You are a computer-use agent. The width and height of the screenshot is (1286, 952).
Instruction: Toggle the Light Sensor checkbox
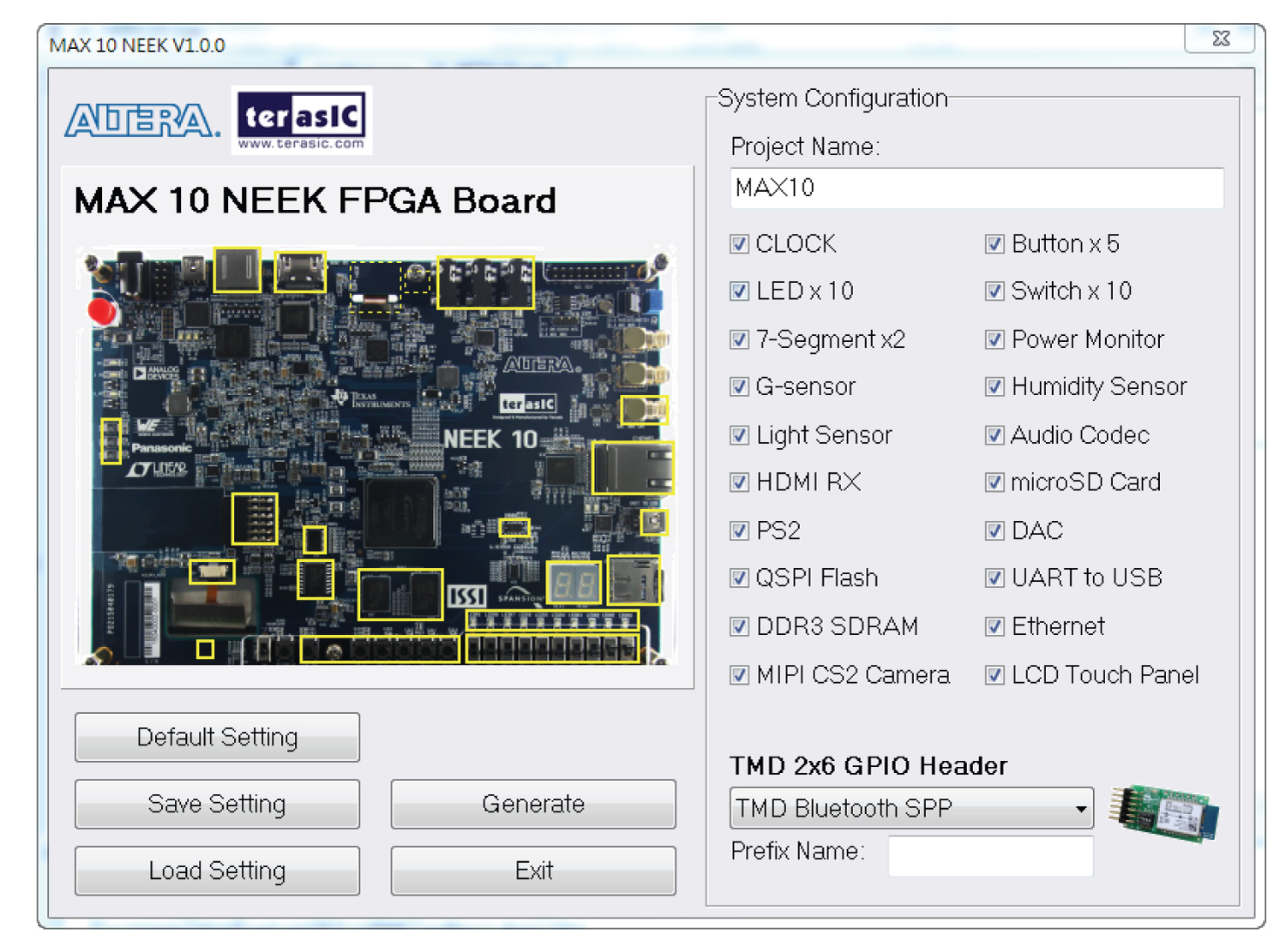(x=739, y=435)
